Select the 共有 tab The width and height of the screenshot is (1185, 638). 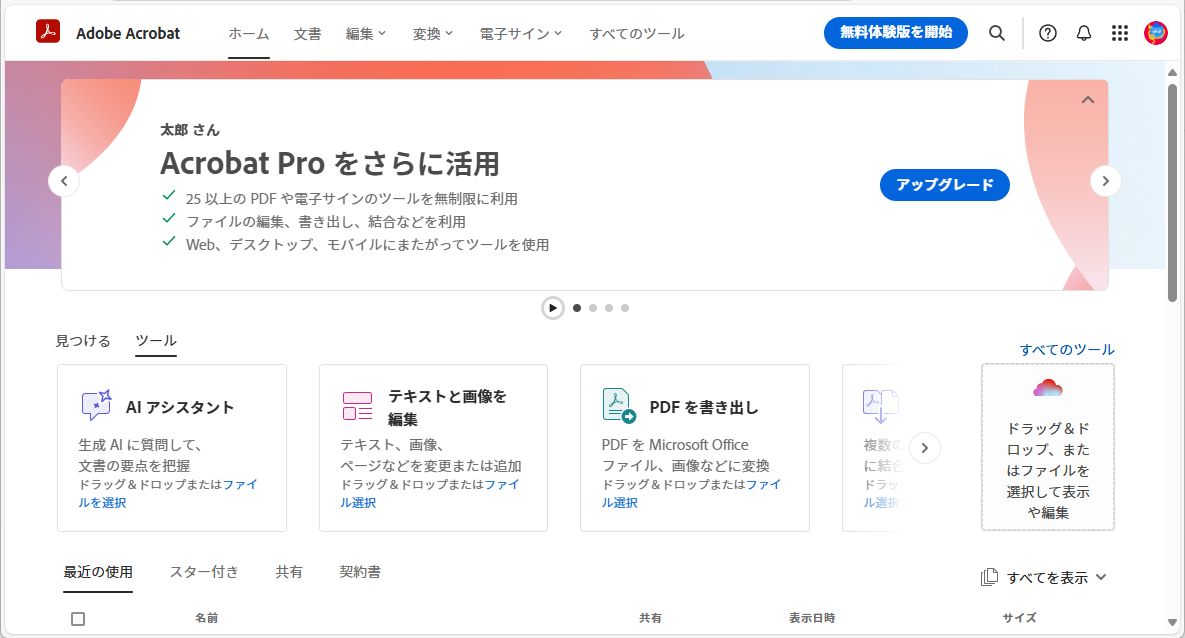(289, 572)
